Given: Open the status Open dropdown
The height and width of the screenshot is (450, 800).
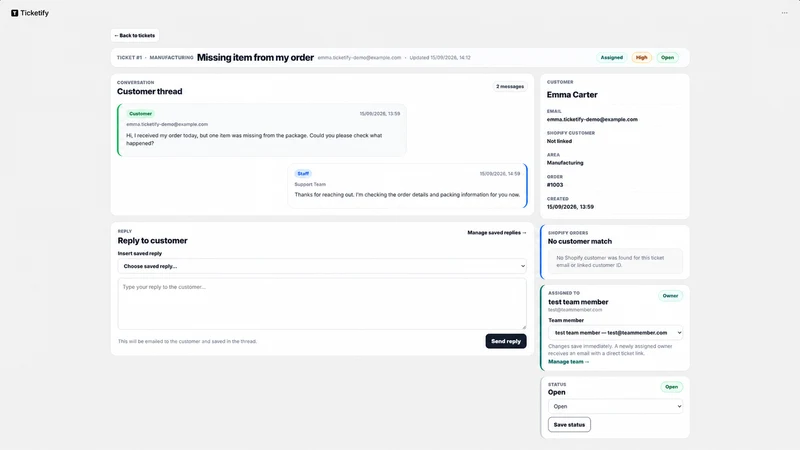Looking at the screenshot, I should tap(615, 406).
